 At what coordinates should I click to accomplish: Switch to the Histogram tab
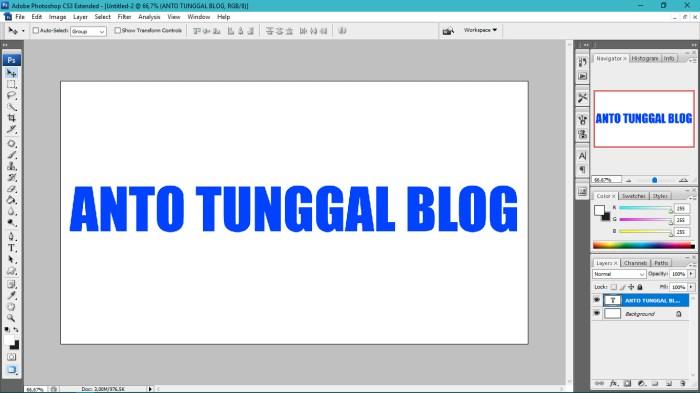pyautogui.click(x=645, y=59)
